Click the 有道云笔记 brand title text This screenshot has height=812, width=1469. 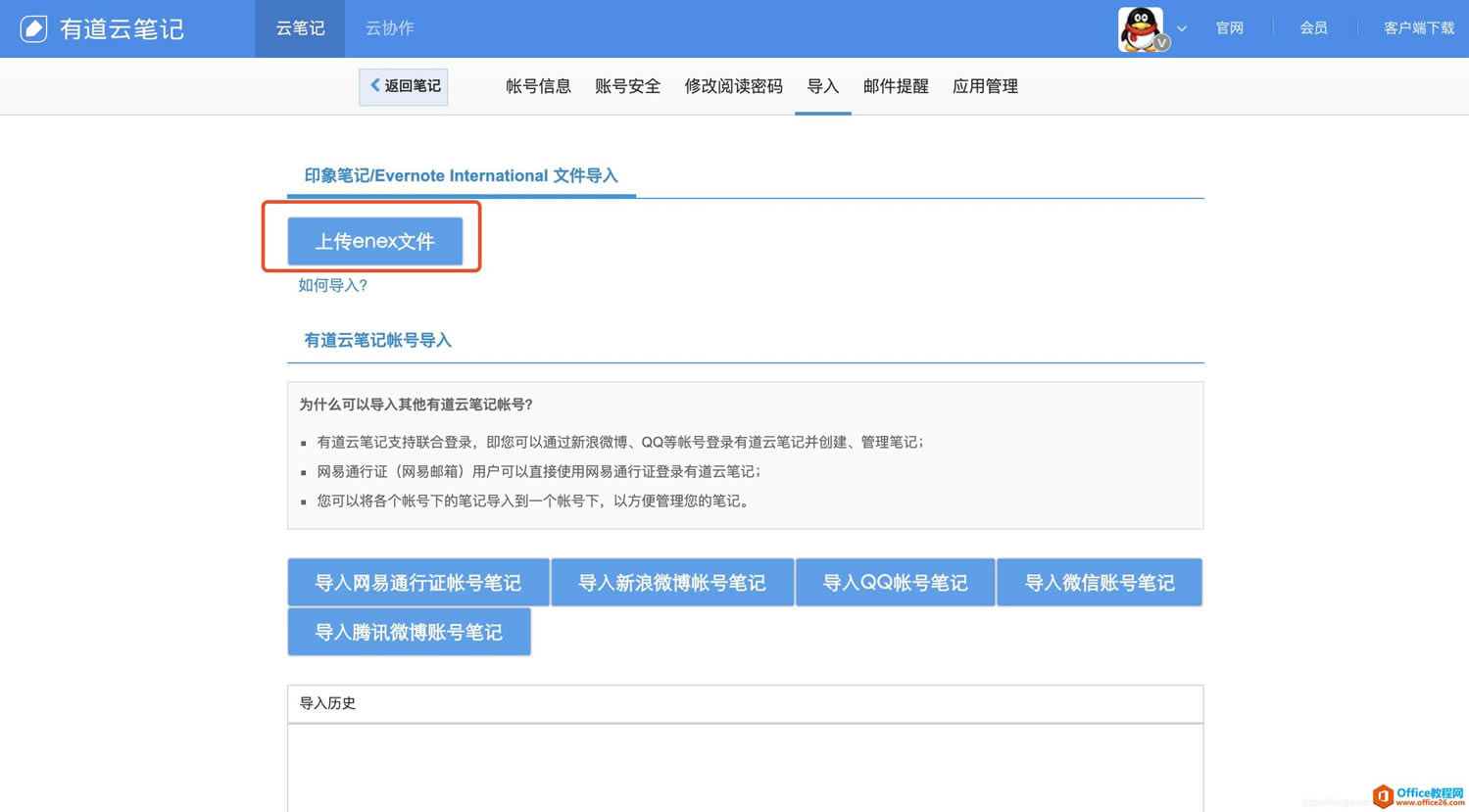click(x=122, y=29)
